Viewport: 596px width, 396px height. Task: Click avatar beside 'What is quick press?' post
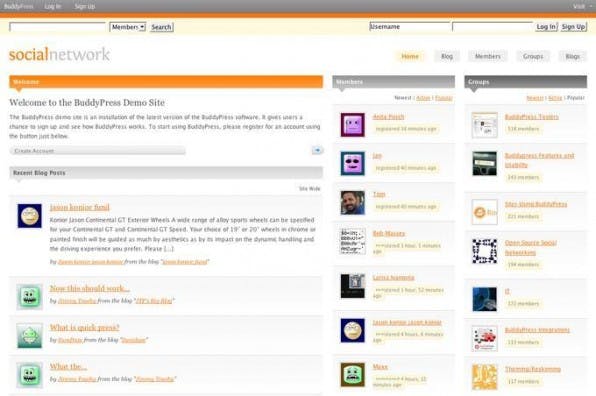tap(30, 336)
